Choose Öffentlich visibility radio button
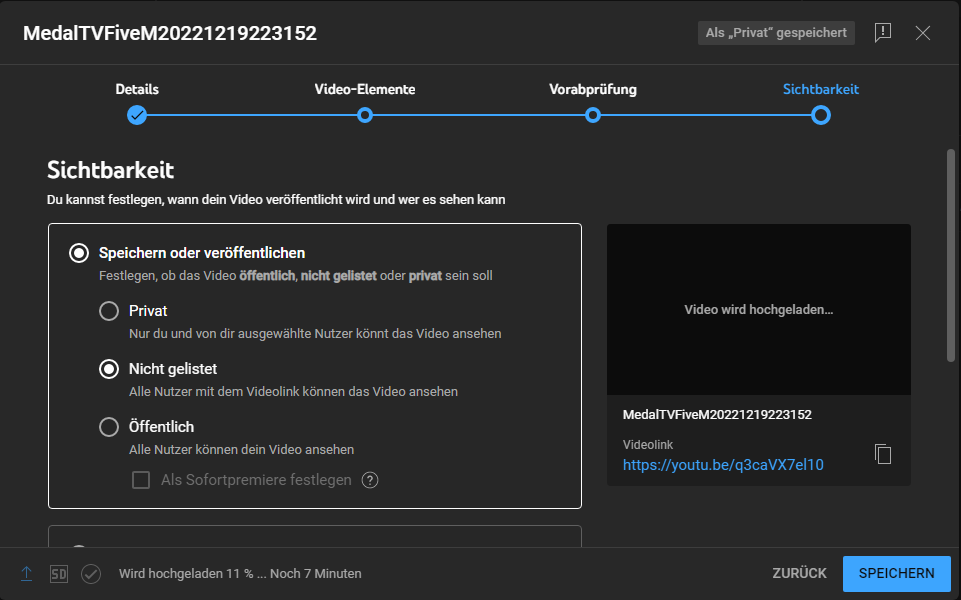 [x=109, y=427]
